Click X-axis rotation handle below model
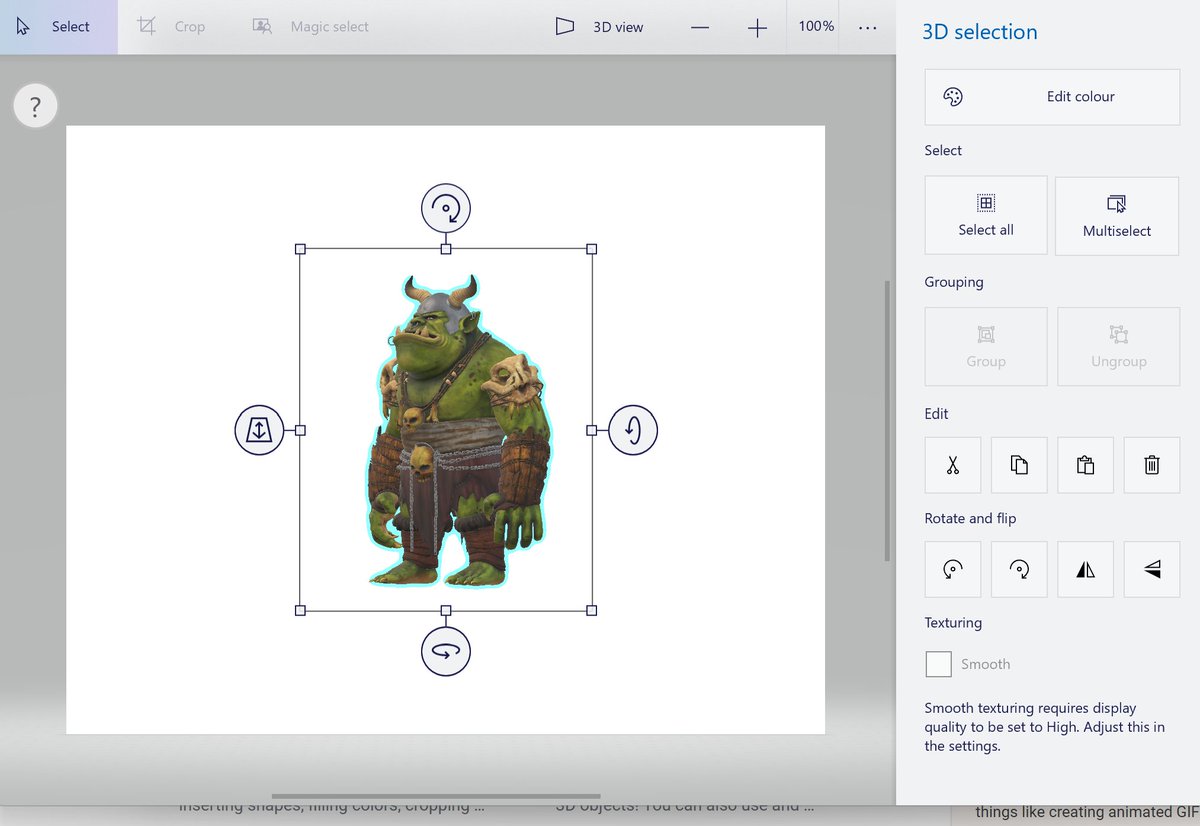Viewport: 1200px width, 826px height. click(446, 652)
